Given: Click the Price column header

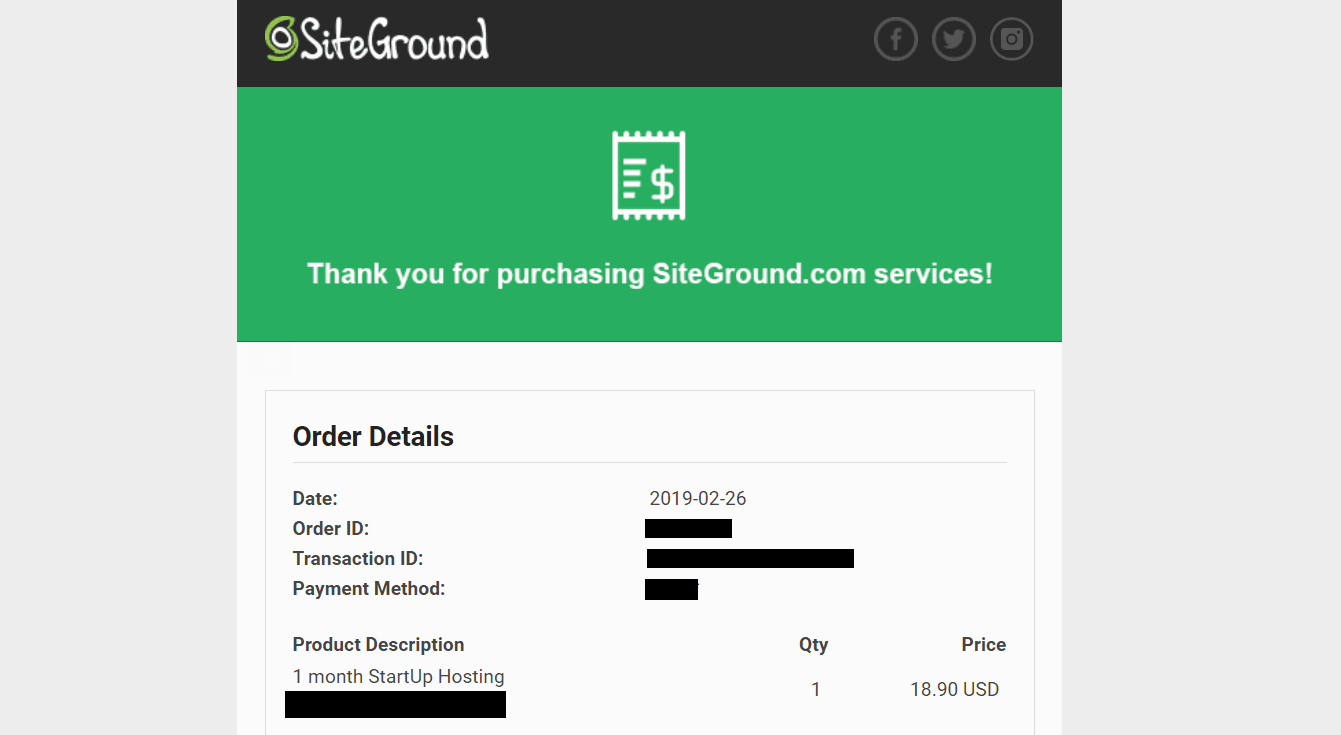Looking at the screenshot, I should [x=984, y=644].
